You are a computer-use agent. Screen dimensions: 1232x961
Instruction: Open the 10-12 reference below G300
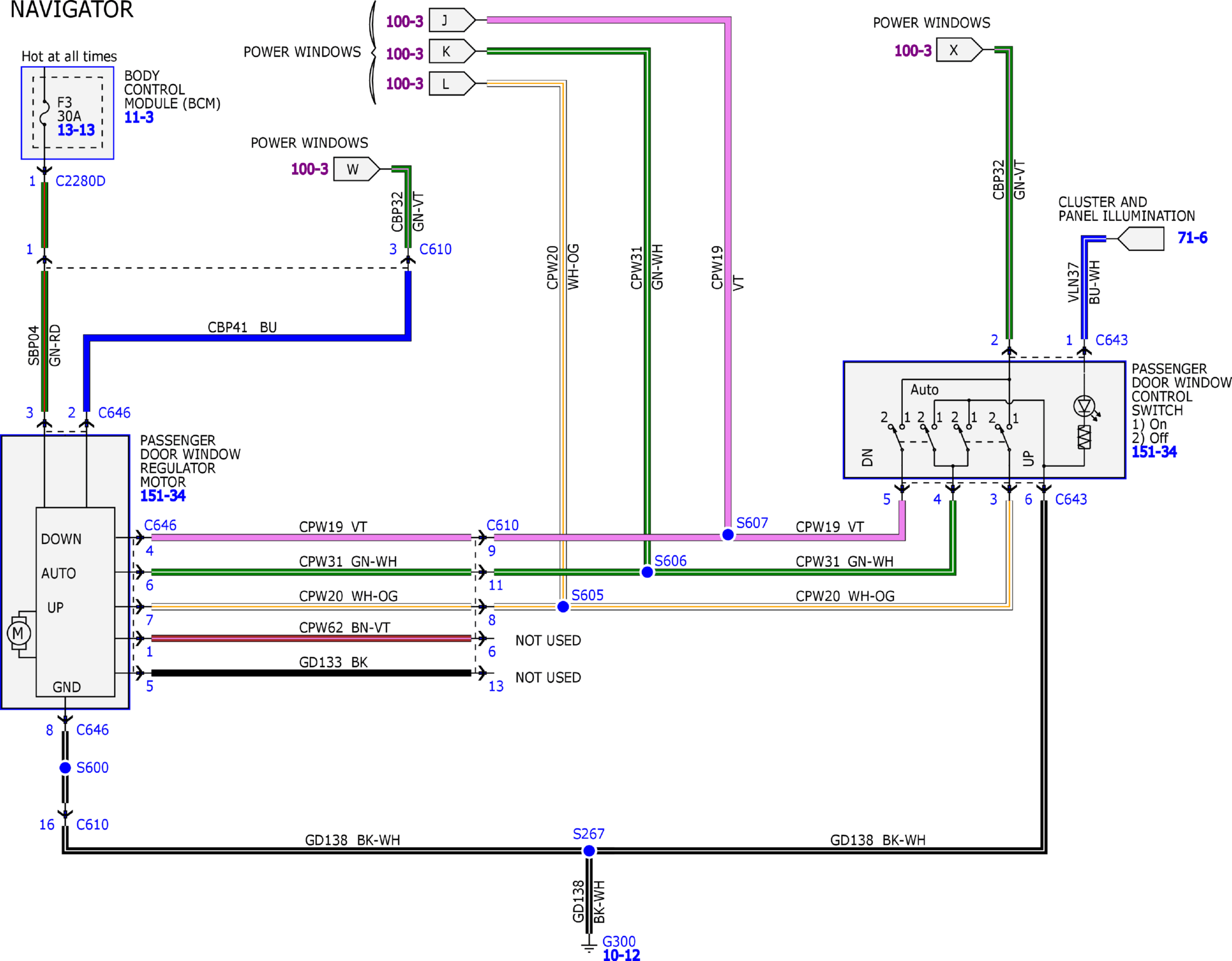pos(621,955)
